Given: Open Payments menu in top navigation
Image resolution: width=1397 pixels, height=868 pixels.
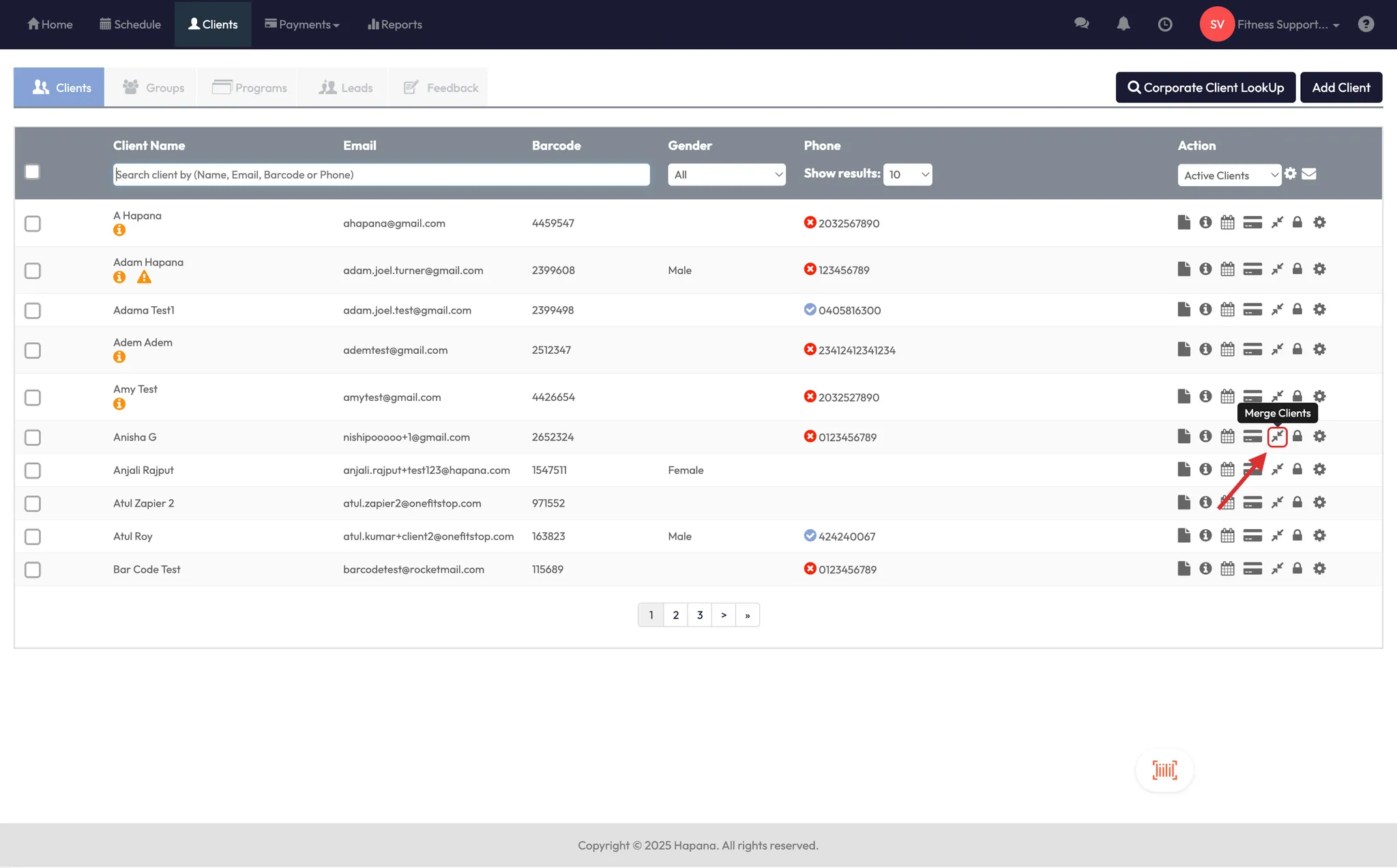Looking at the screenshot, I should pyautogui.click(x=302, y=25).
